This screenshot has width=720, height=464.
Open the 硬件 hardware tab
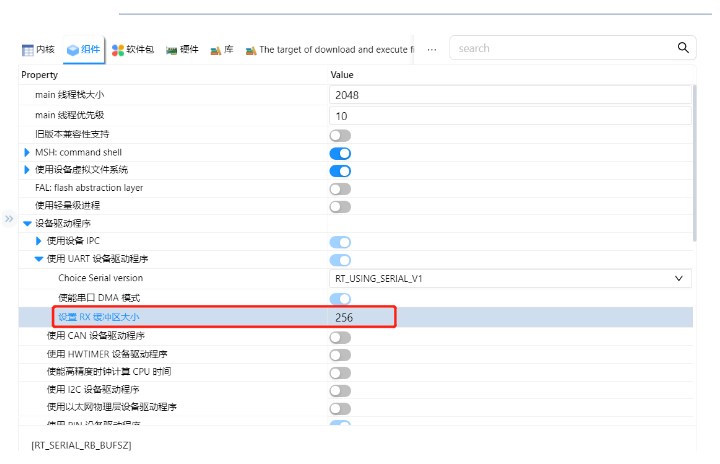182,49
